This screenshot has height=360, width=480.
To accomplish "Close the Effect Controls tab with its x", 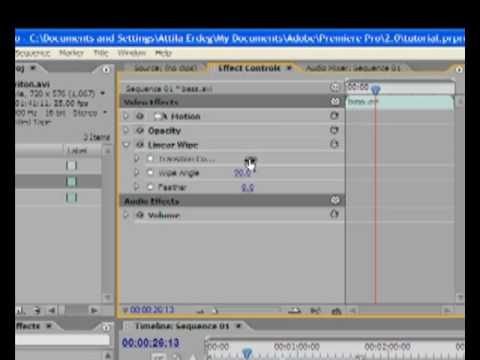I will click(289, 68).
